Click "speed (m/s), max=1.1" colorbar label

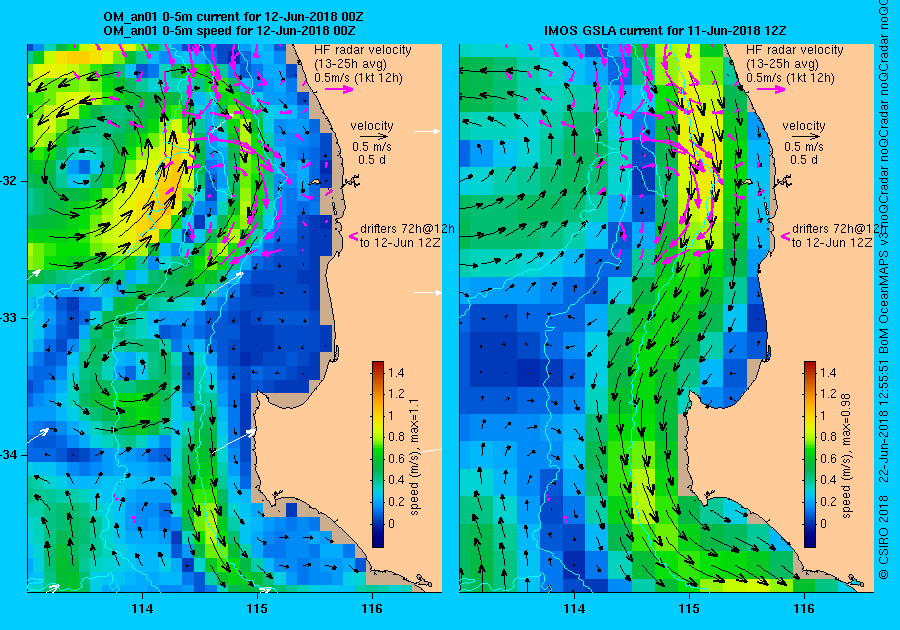click(414, 457)
